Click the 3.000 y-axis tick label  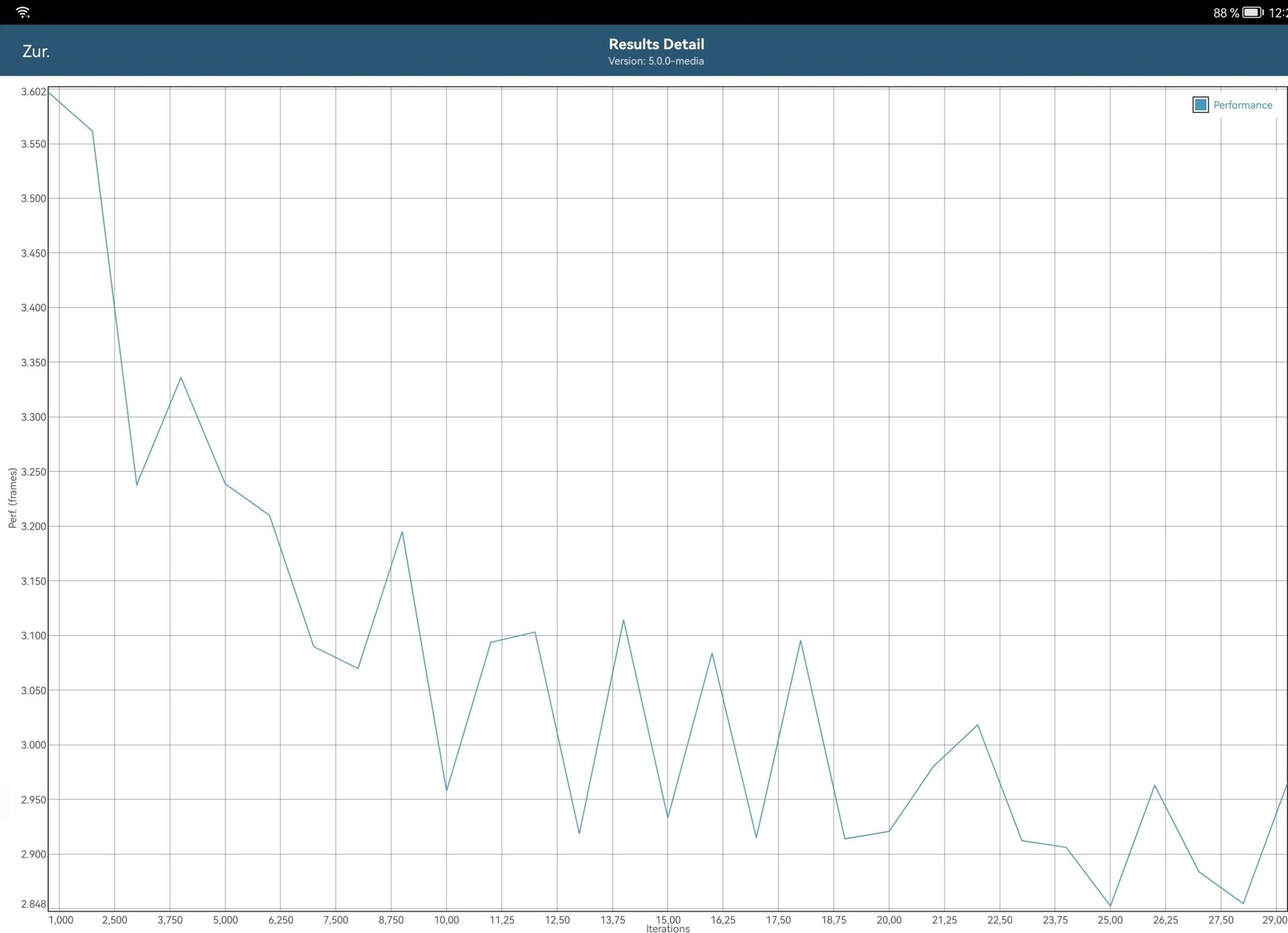(33, 745)
